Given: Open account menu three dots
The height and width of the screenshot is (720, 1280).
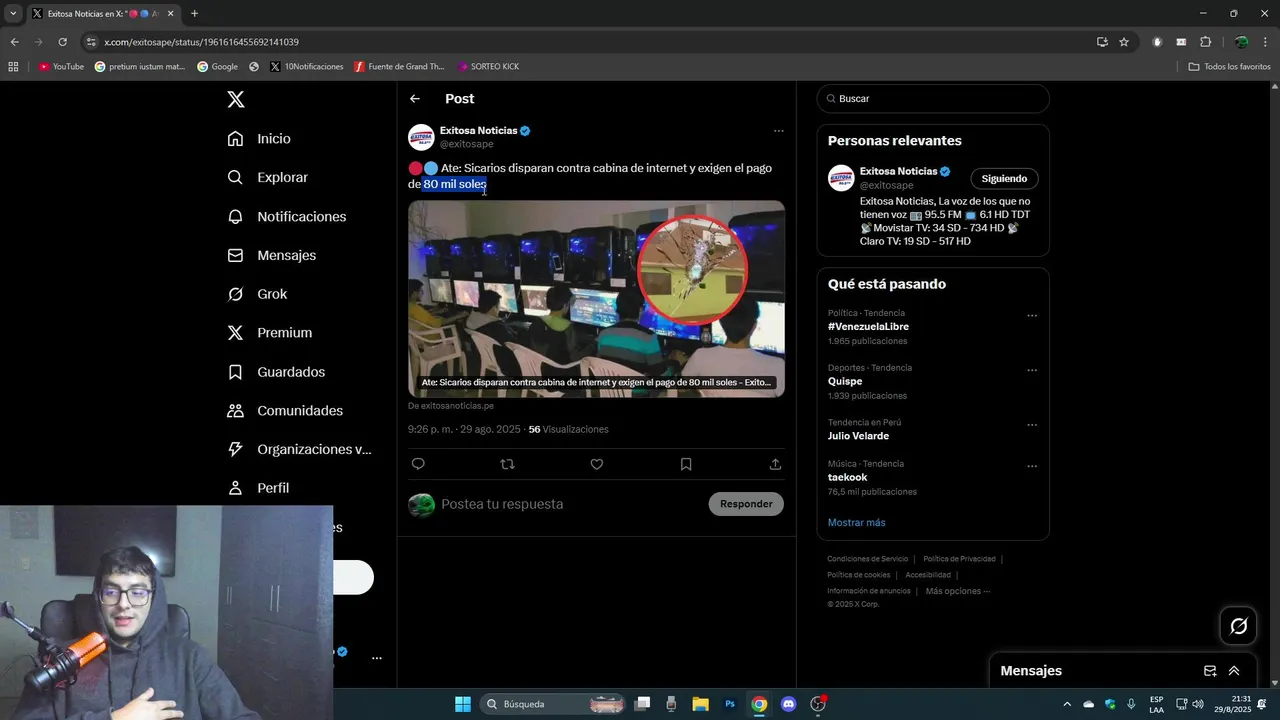Looking at the screenshot, I should click(377, 658).
